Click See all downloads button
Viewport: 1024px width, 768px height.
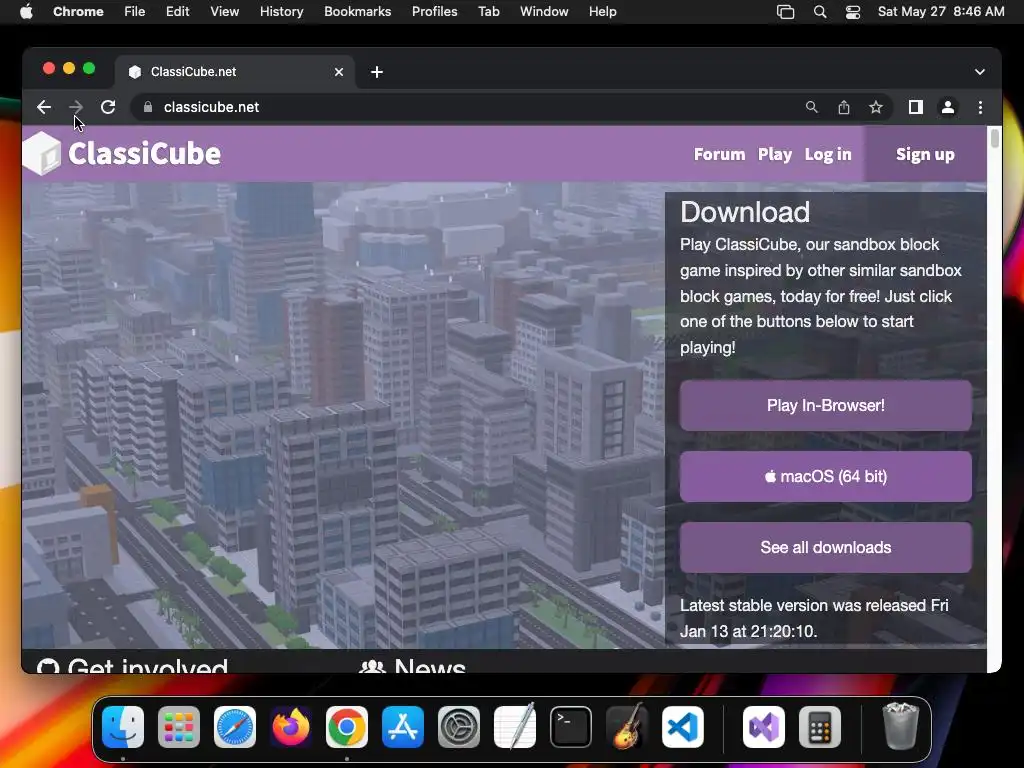click(x=825, y=547)
